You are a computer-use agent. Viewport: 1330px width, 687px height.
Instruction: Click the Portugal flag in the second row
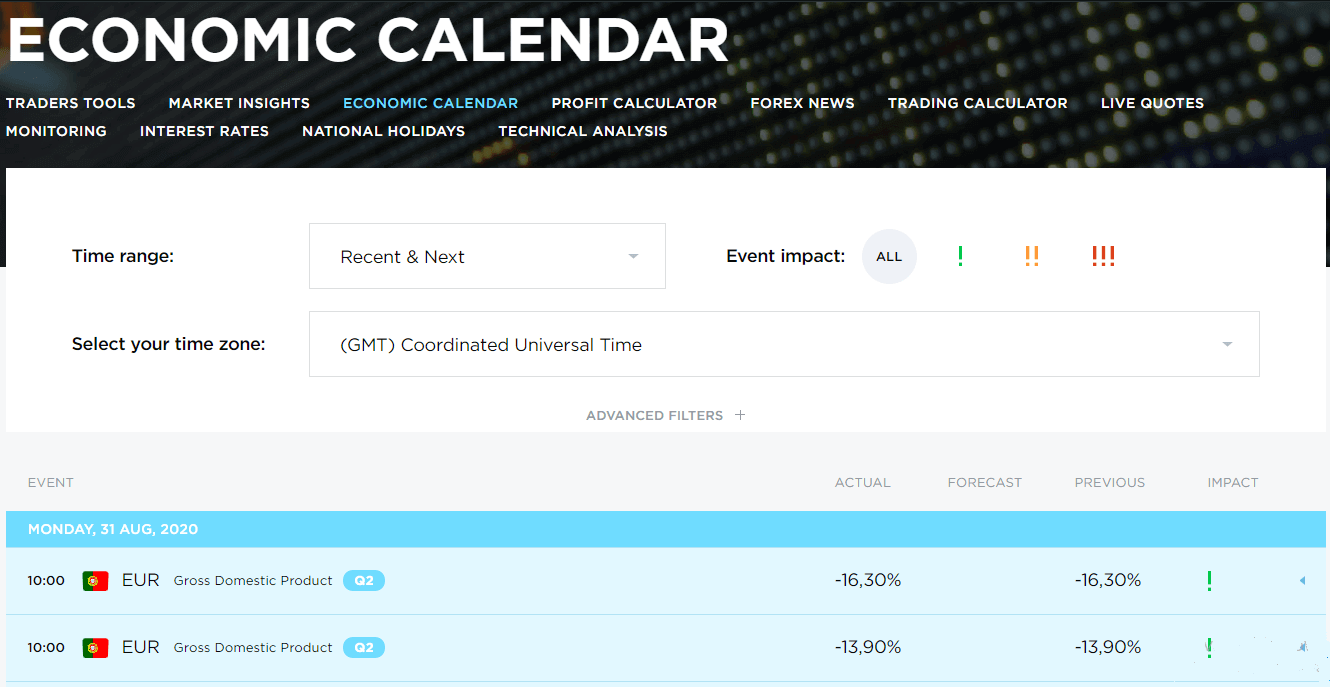coord(95,648)
